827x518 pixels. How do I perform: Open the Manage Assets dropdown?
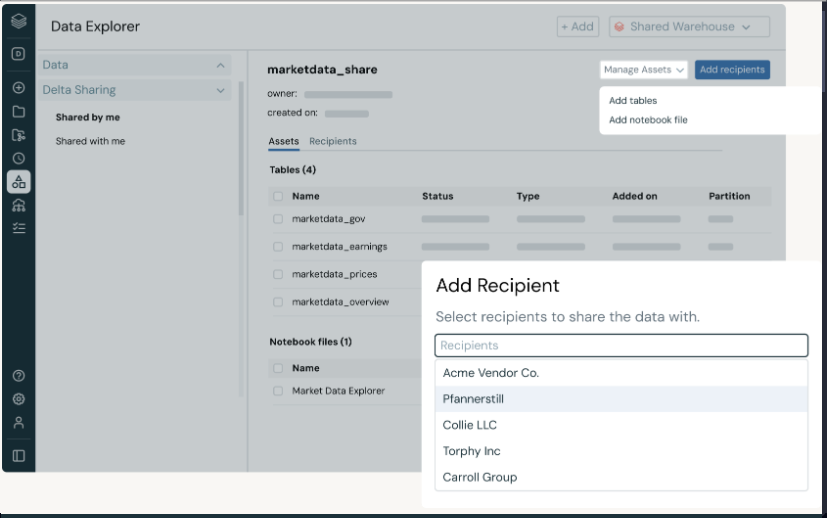644,70
